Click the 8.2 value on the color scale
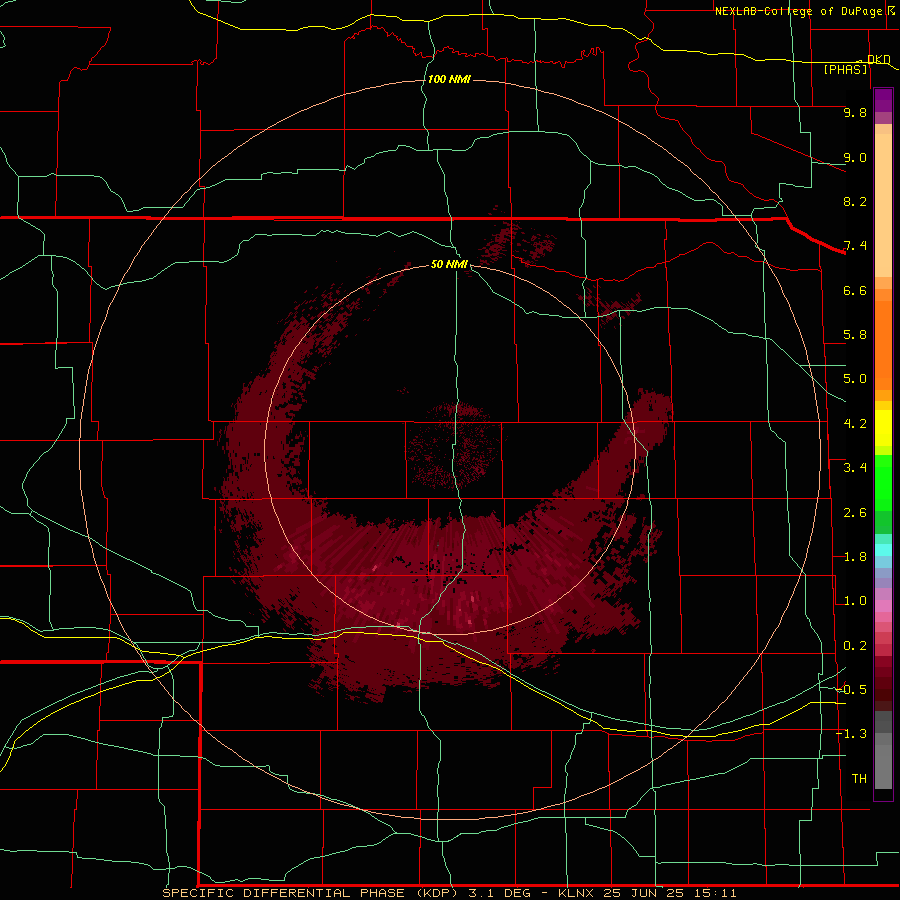This screenshot has height=900, width=900. pos(855,201)
